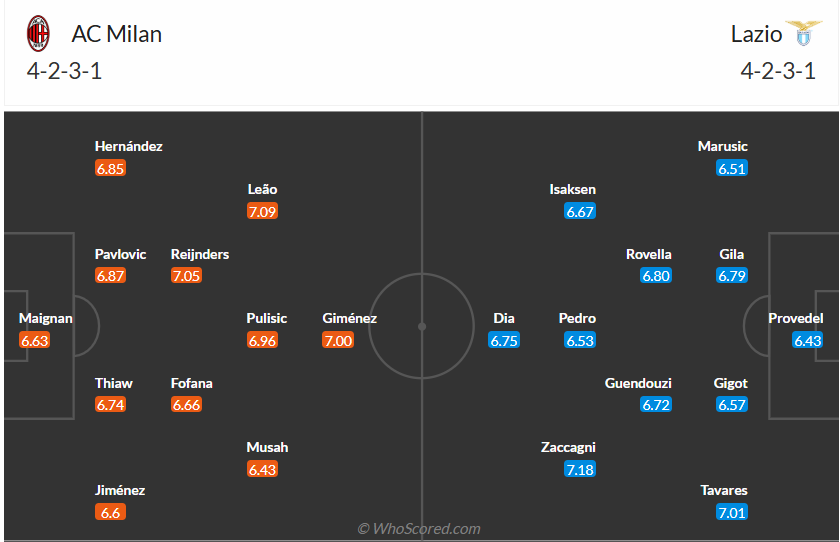Click the Lazio eagle crest icon
840x542 pixels.
click(803, 34)
